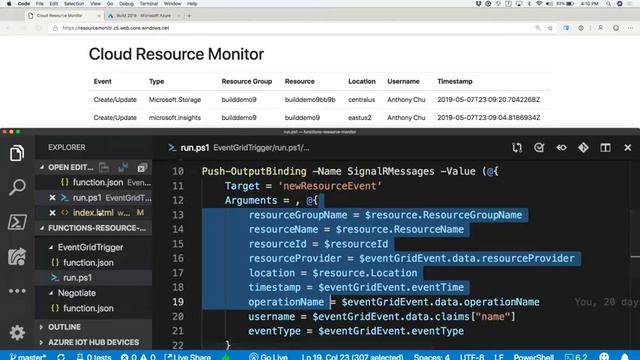The image size is (640, 360).
Task: Select the run.ps1 editor tab
Action: click(x=195, y=148)
